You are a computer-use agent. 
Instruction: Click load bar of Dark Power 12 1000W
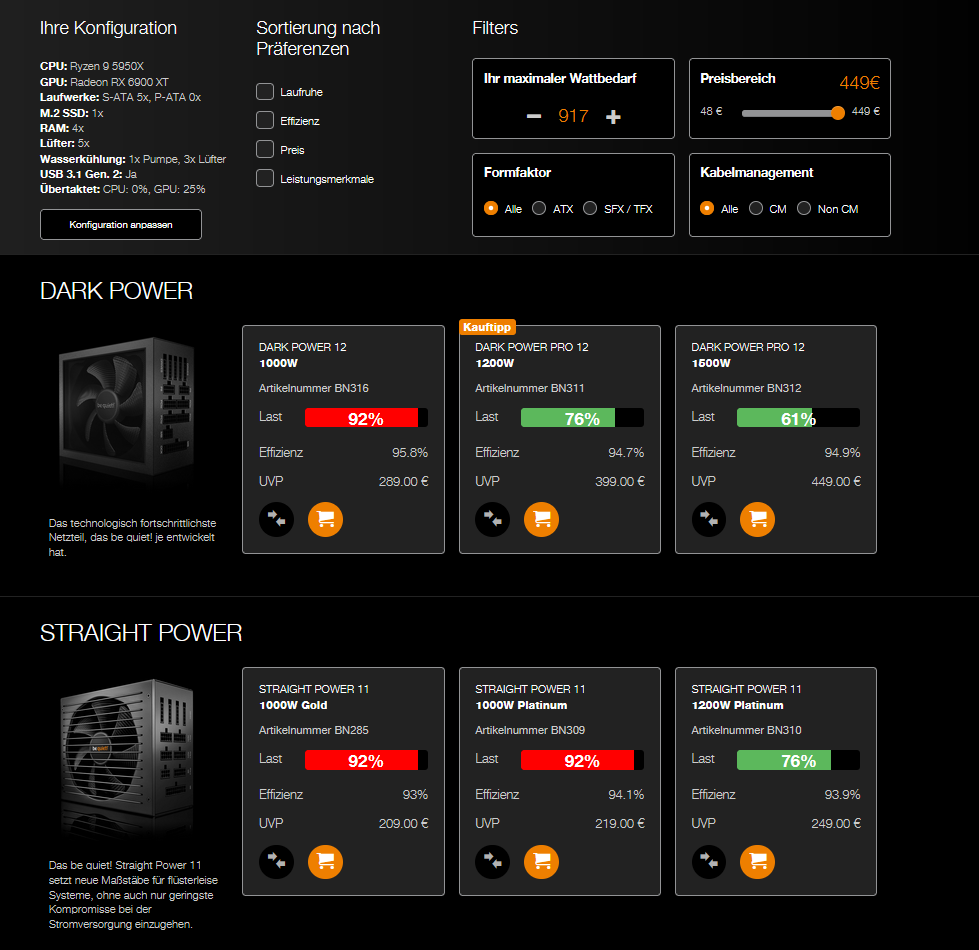[x=366, y=418]
